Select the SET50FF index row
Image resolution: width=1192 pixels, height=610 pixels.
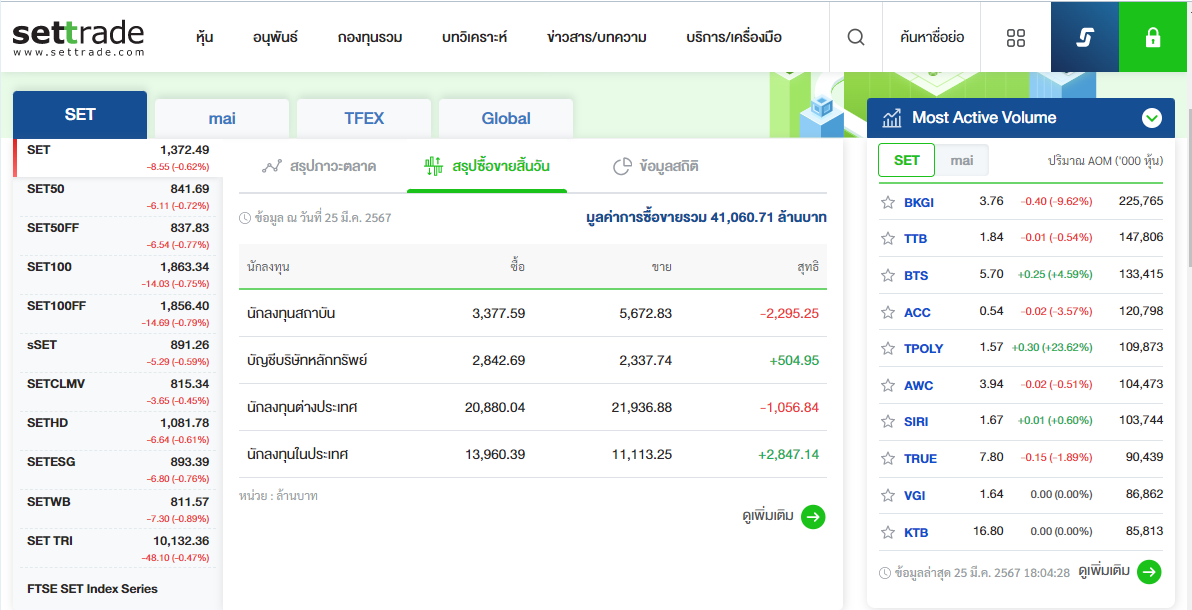pos(118,235)
